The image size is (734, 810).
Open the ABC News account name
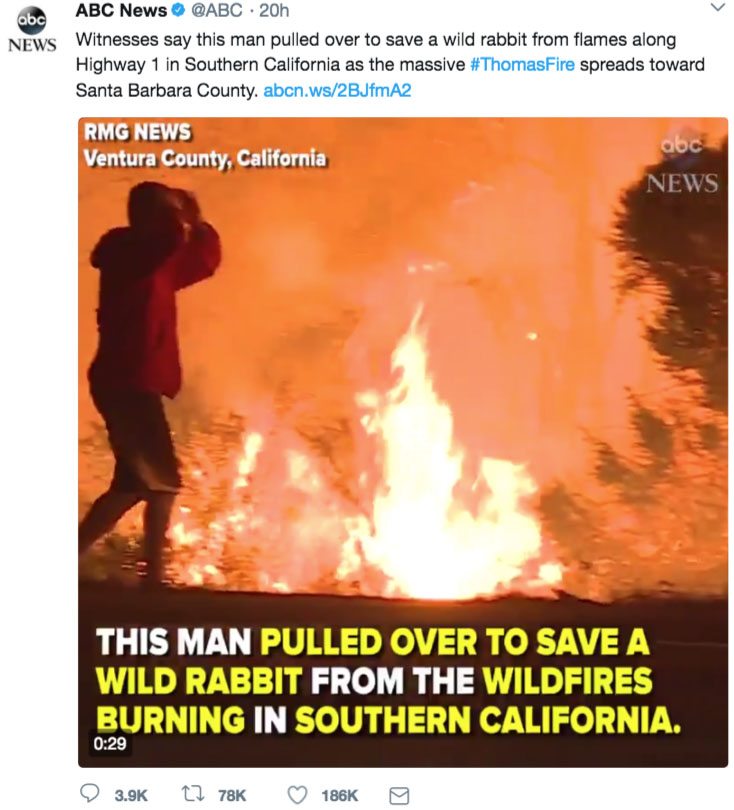121,10
